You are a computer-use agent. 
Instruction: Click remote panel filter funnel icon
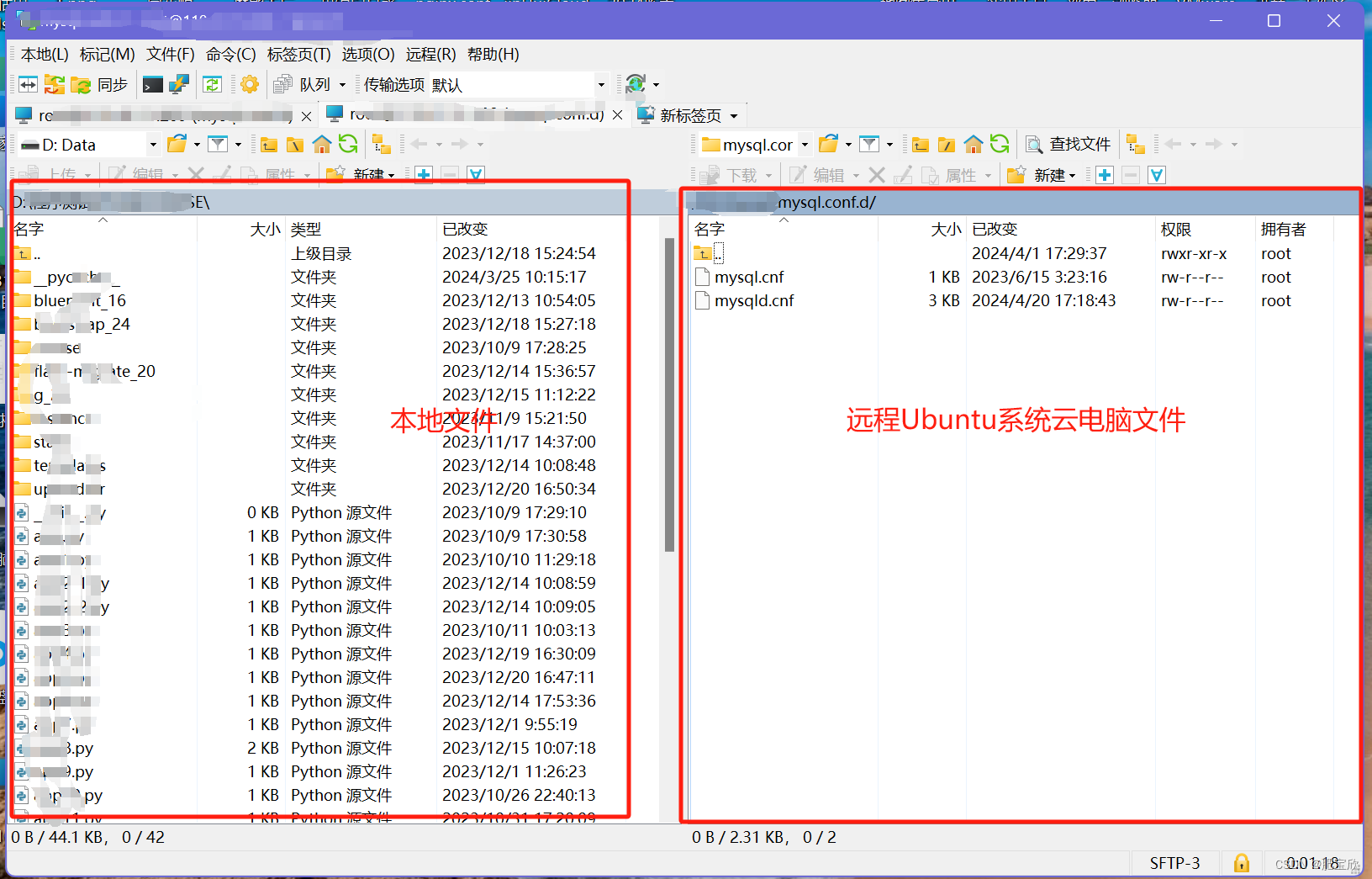[x=869, y=145]
